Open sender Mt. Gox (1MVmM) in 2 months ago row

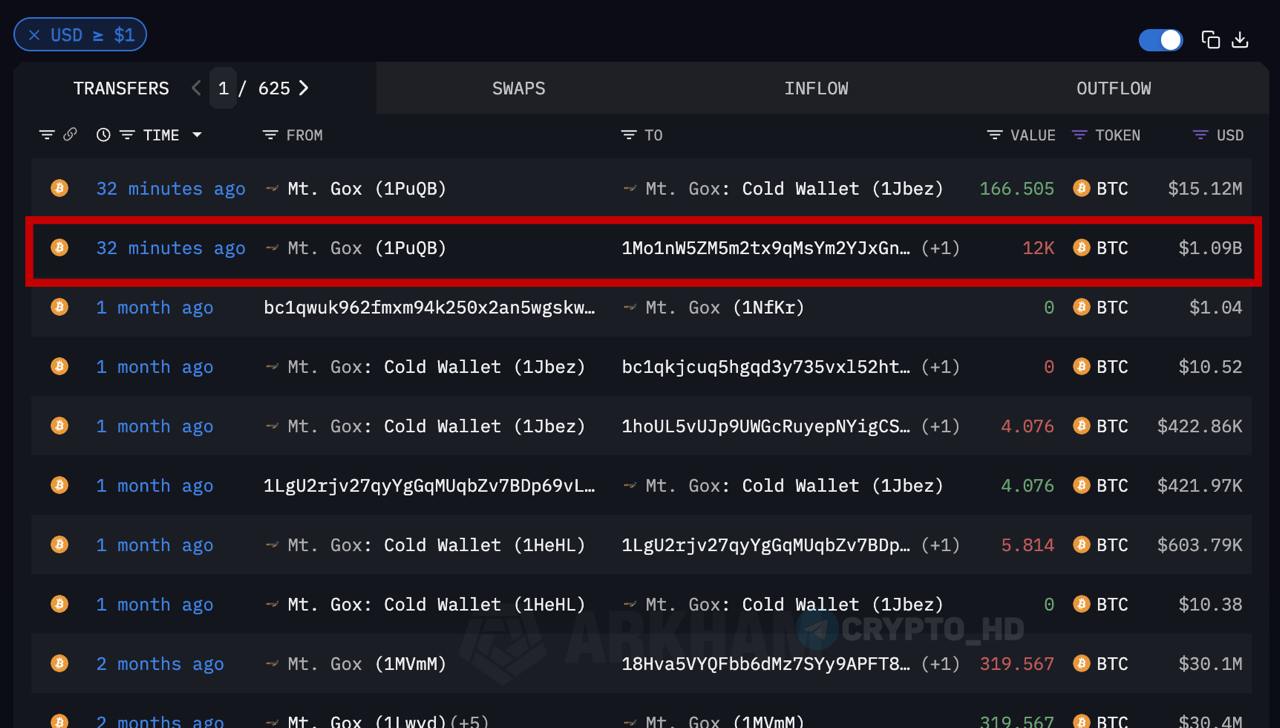366,663
